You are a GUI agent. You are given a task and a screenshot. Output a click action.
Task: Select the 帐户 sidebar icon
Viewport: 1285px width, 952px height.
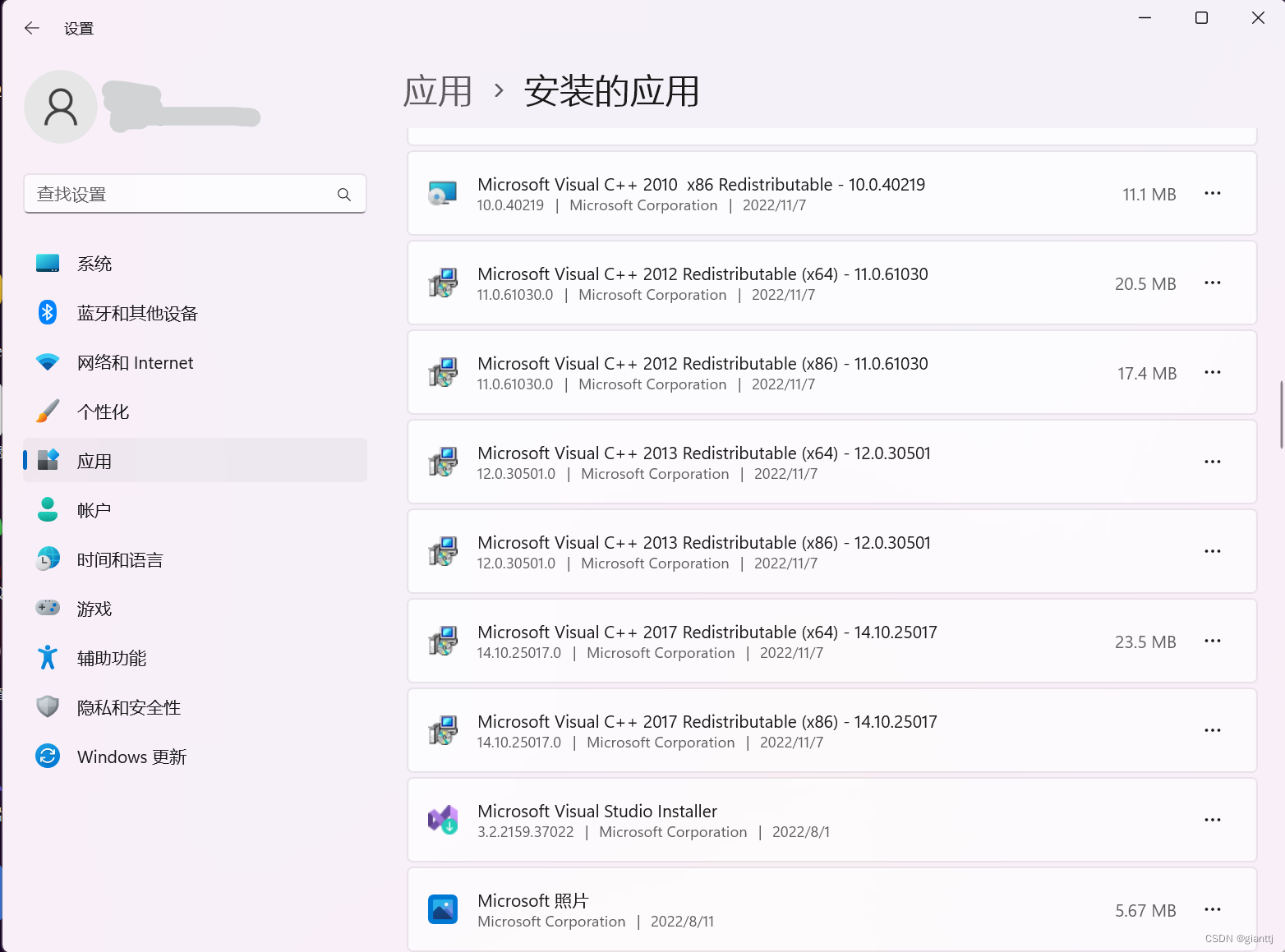click(48, 509)
